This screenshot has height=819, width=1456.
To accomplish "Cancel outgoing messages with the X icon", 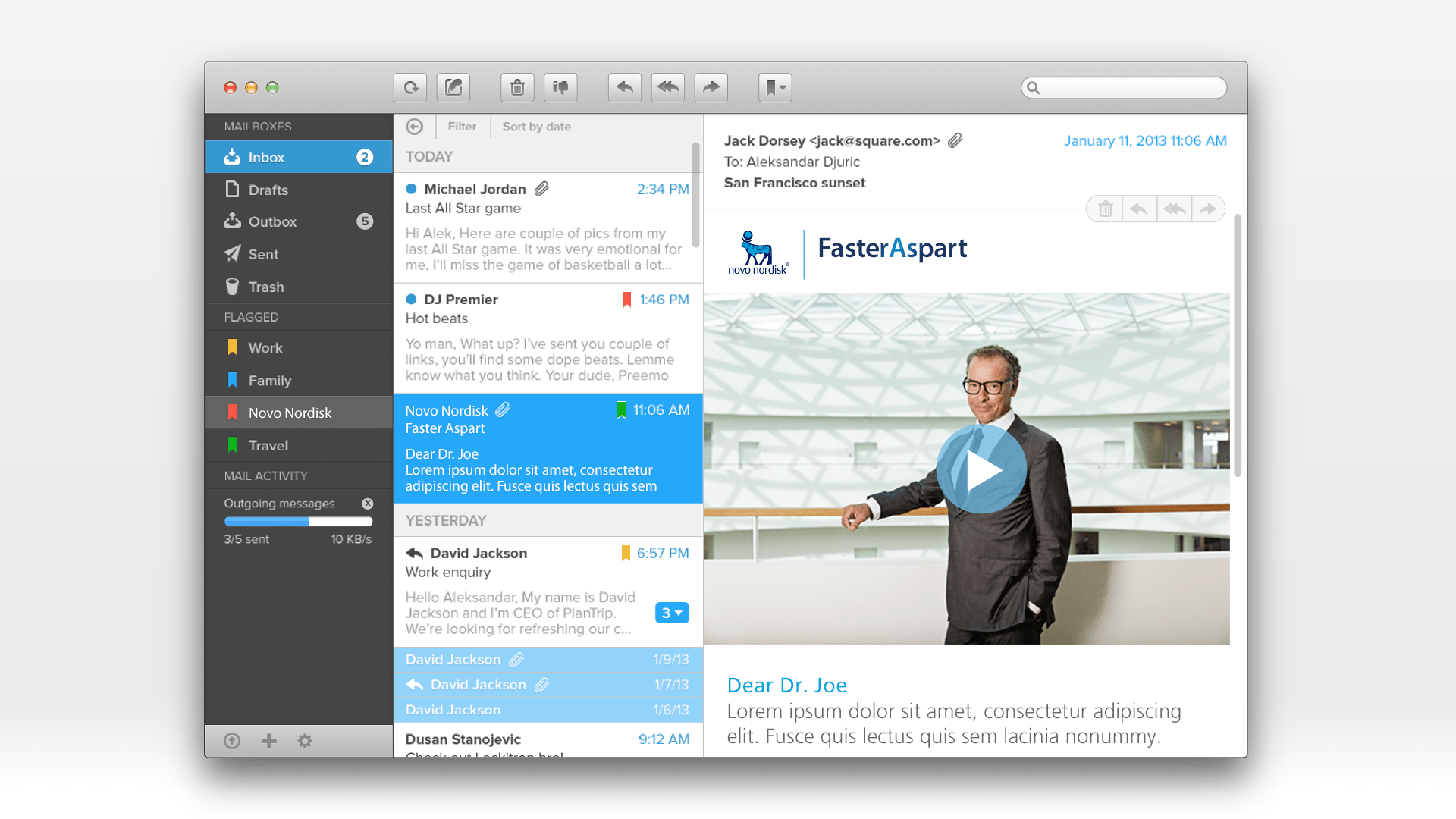I will [368, 504].
